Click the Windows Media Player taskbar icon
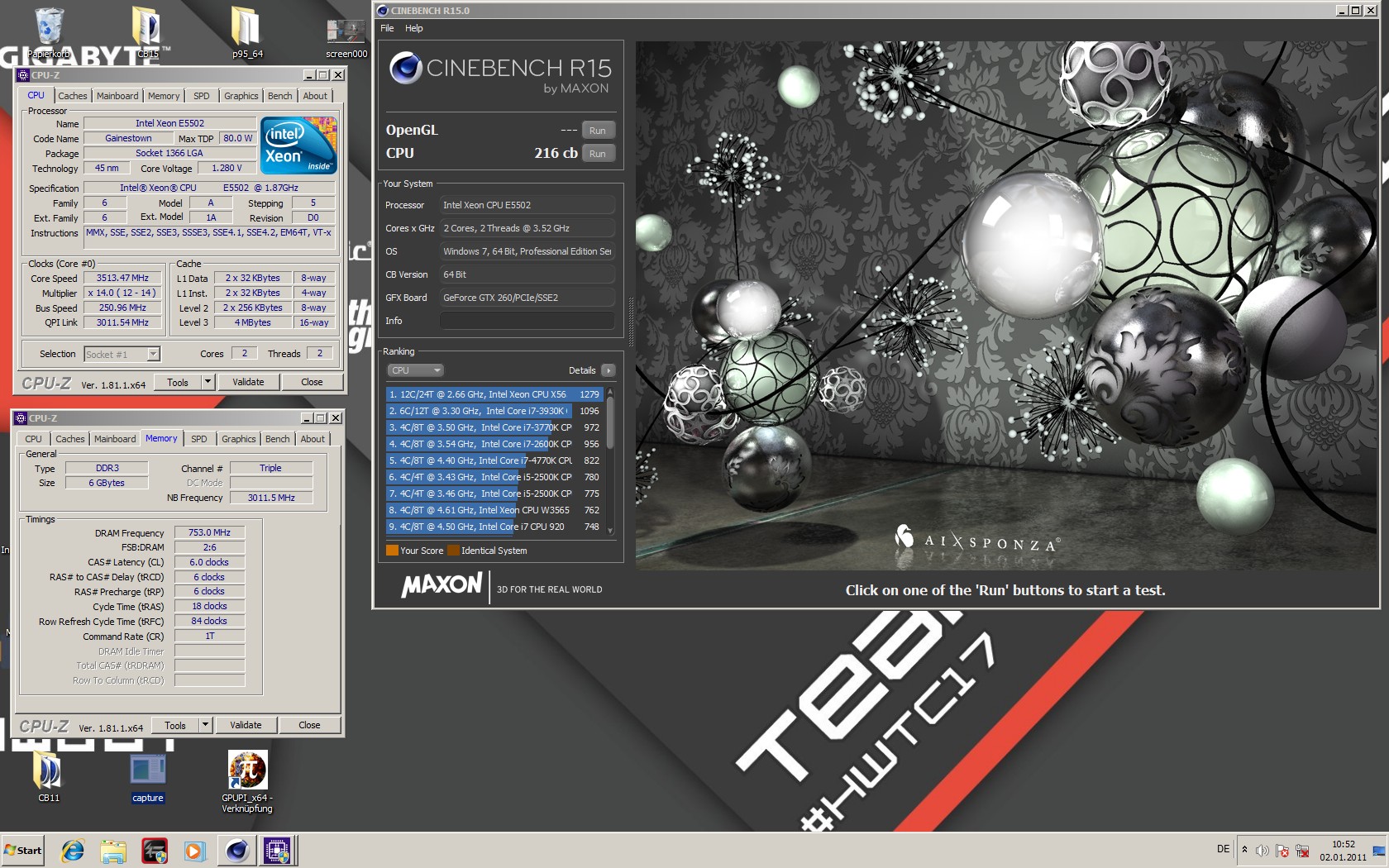The image size is (1389, 868). tap(194, 851)
